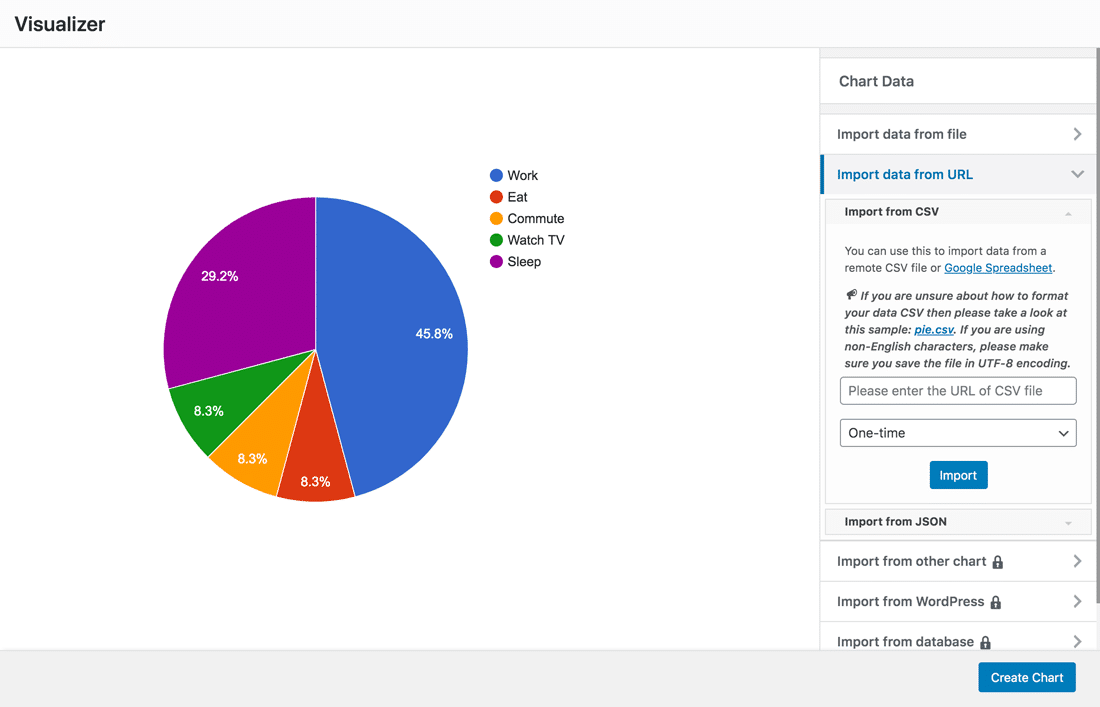Click the Watch TV legend label

(535, 240)
